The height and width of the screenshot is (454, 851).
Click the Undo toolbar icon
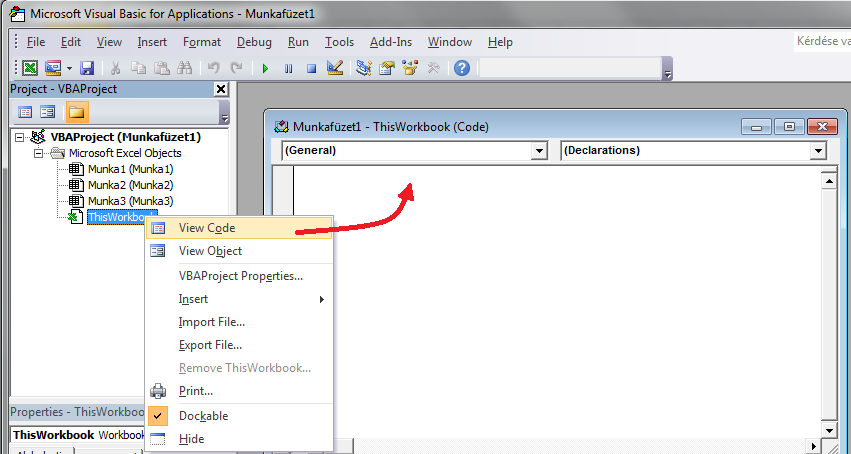(x=213, y=68)
